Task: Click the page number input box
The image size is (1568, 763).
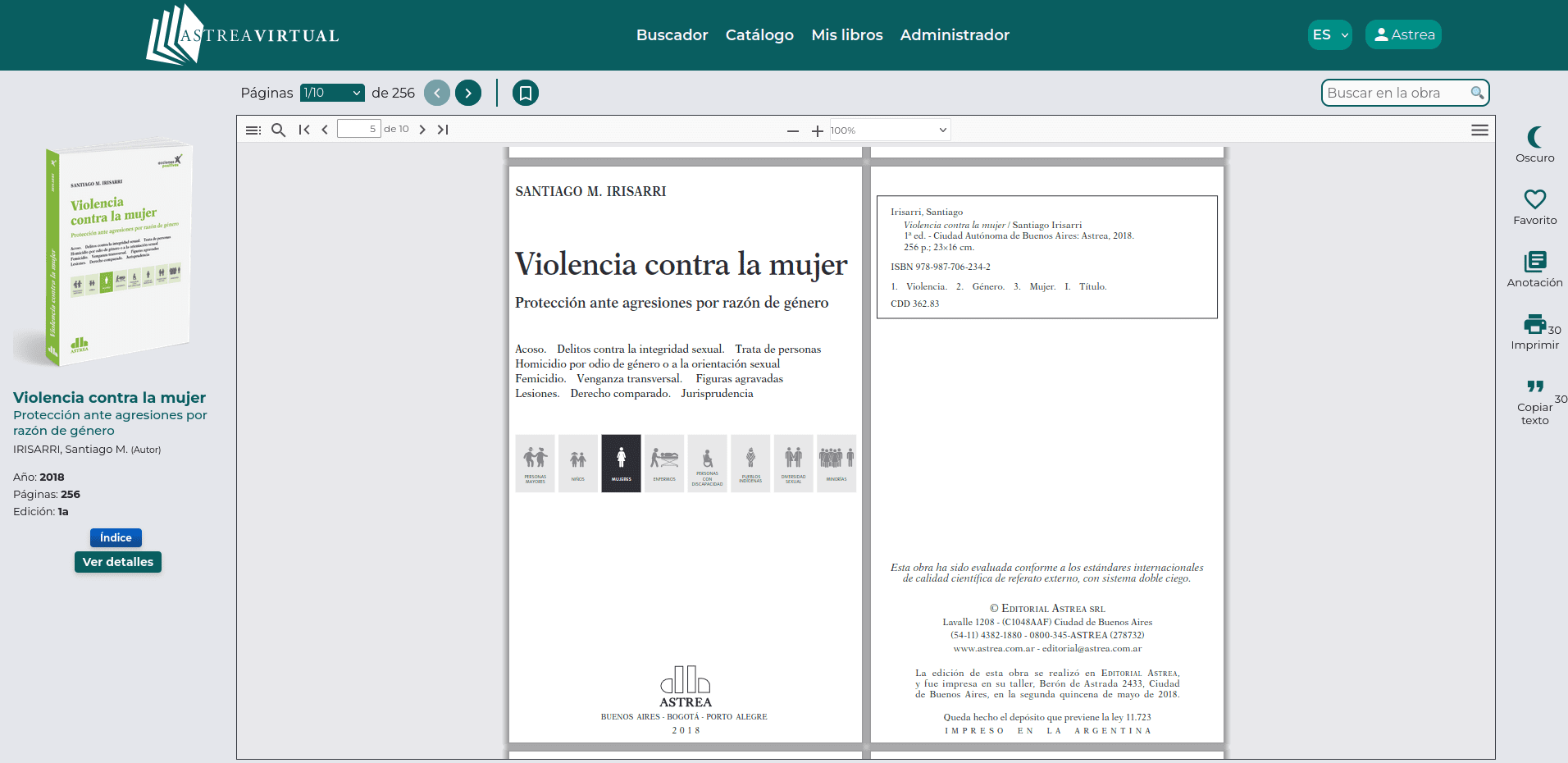Action: 359,129
